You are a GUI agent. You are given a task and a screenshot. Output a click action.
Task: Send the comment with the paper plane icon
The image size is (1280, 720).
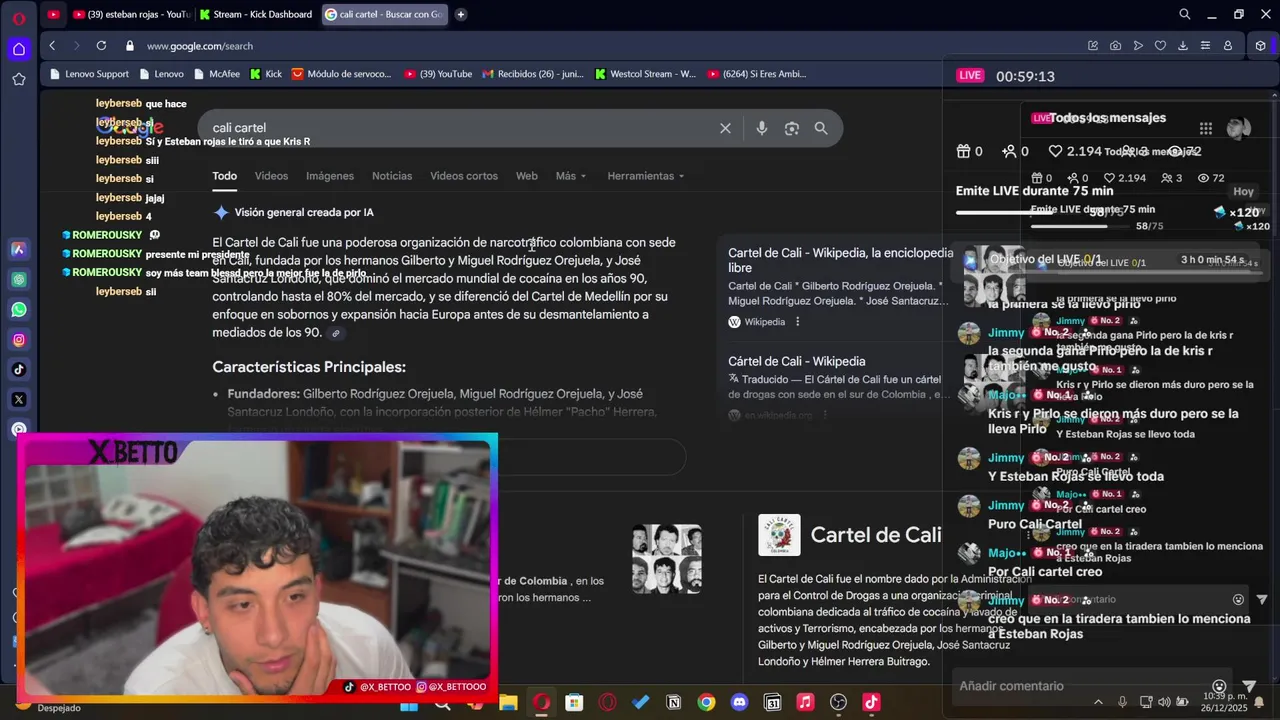[1249, 687]
